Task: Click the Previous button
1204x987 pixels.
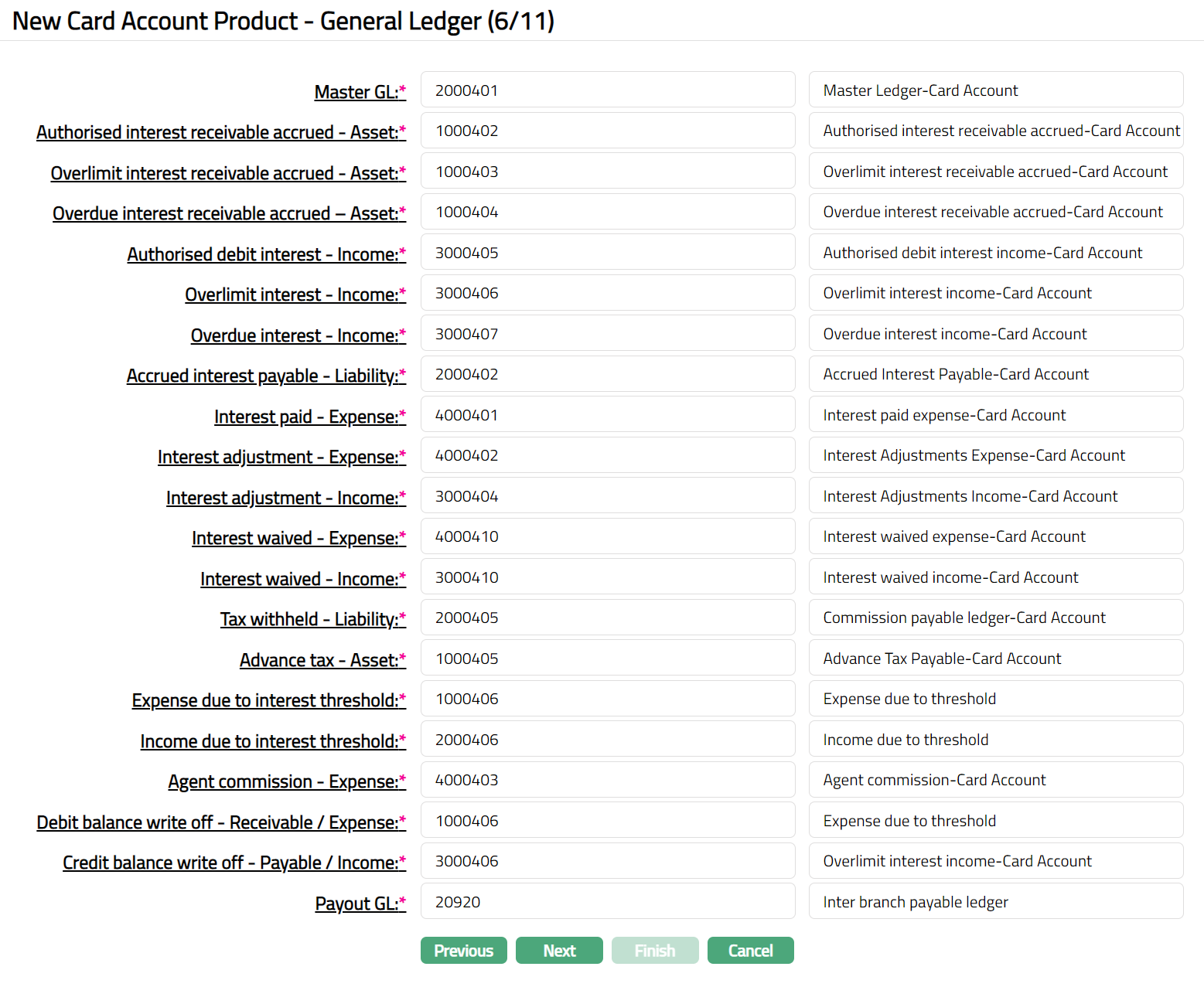Action: point(463,951)
